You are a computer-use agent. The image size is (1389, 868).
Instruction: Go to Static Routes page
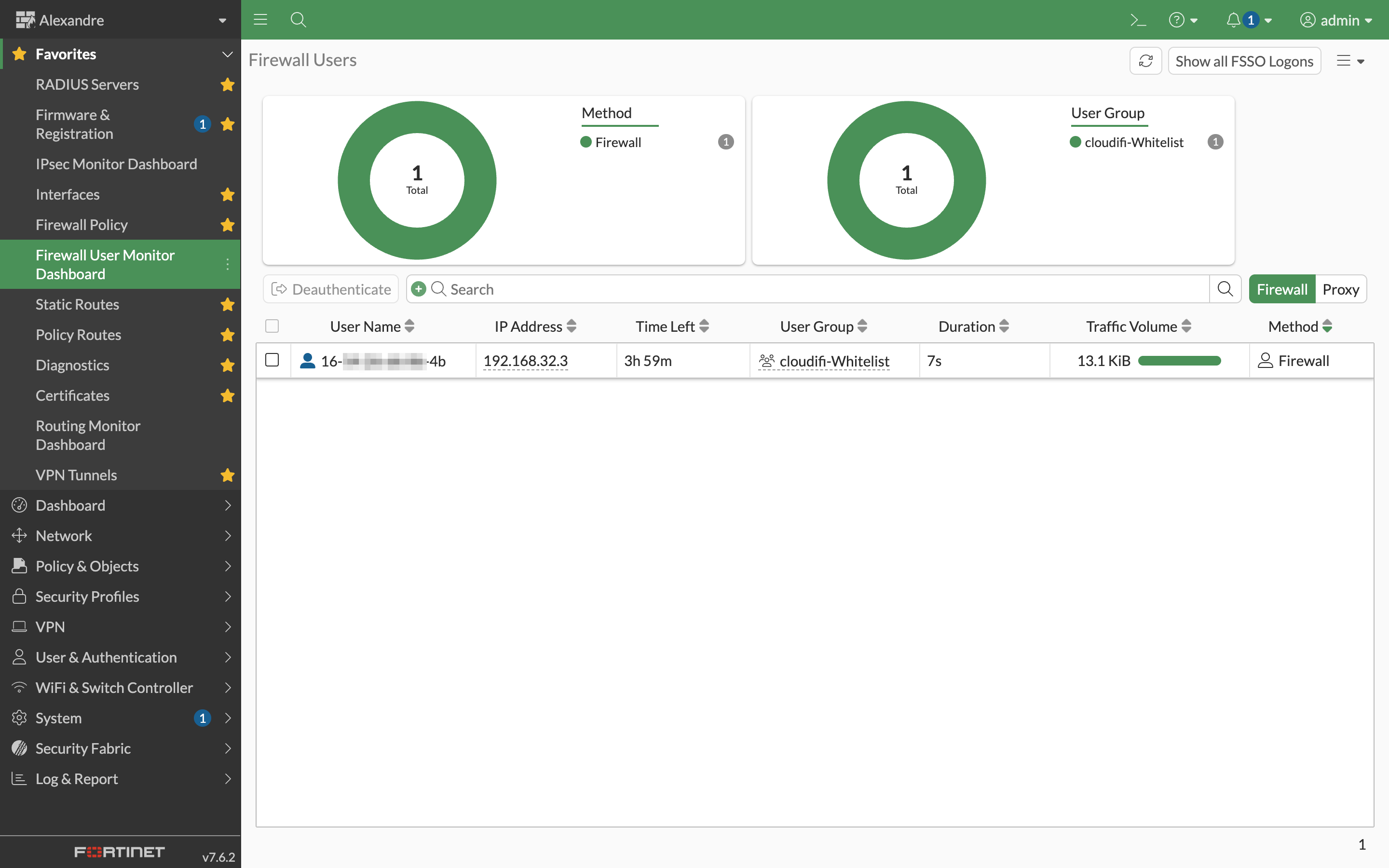78,304
